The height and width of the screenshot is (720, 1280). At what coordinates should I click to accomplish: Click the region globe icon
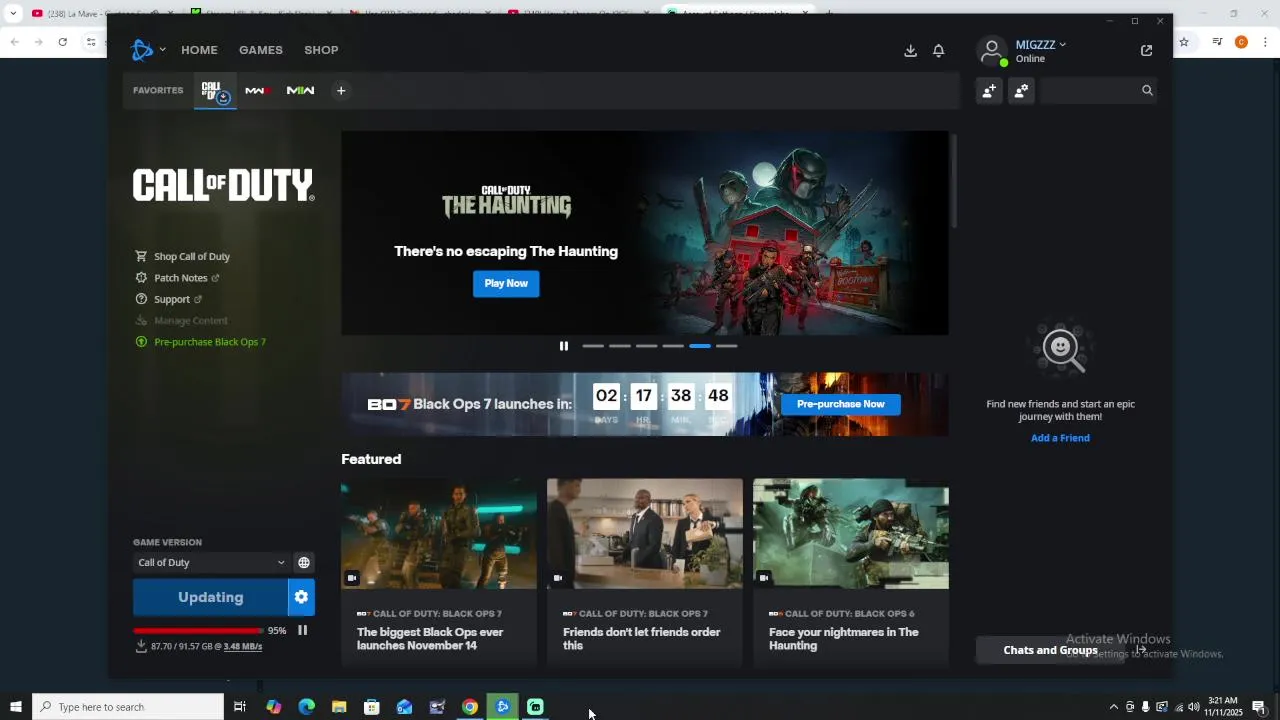coord(304,563)
